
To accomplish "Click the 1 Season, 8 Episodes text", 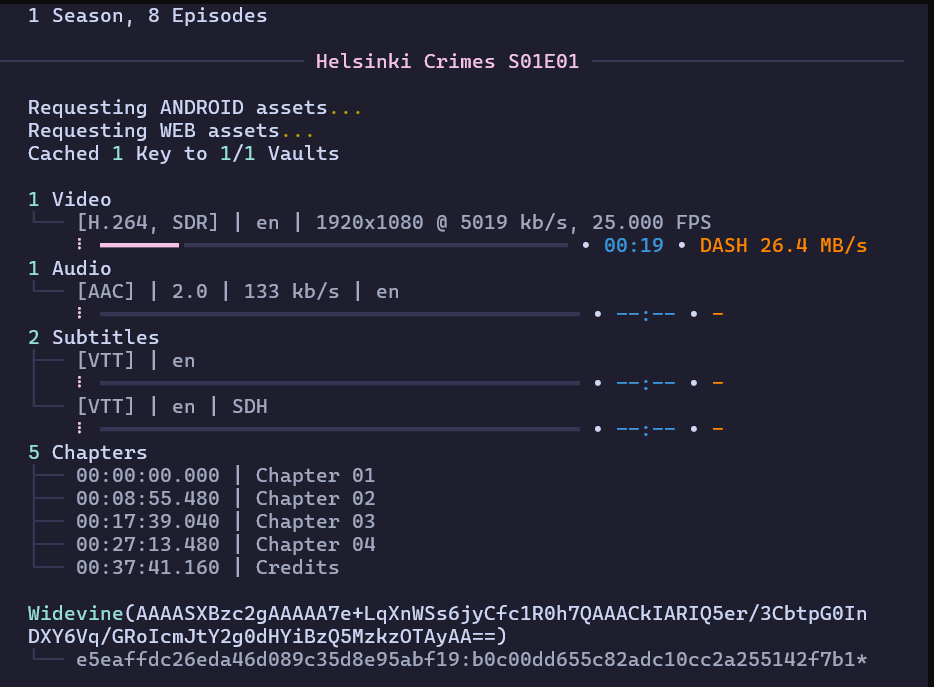I will pos(147,16).
